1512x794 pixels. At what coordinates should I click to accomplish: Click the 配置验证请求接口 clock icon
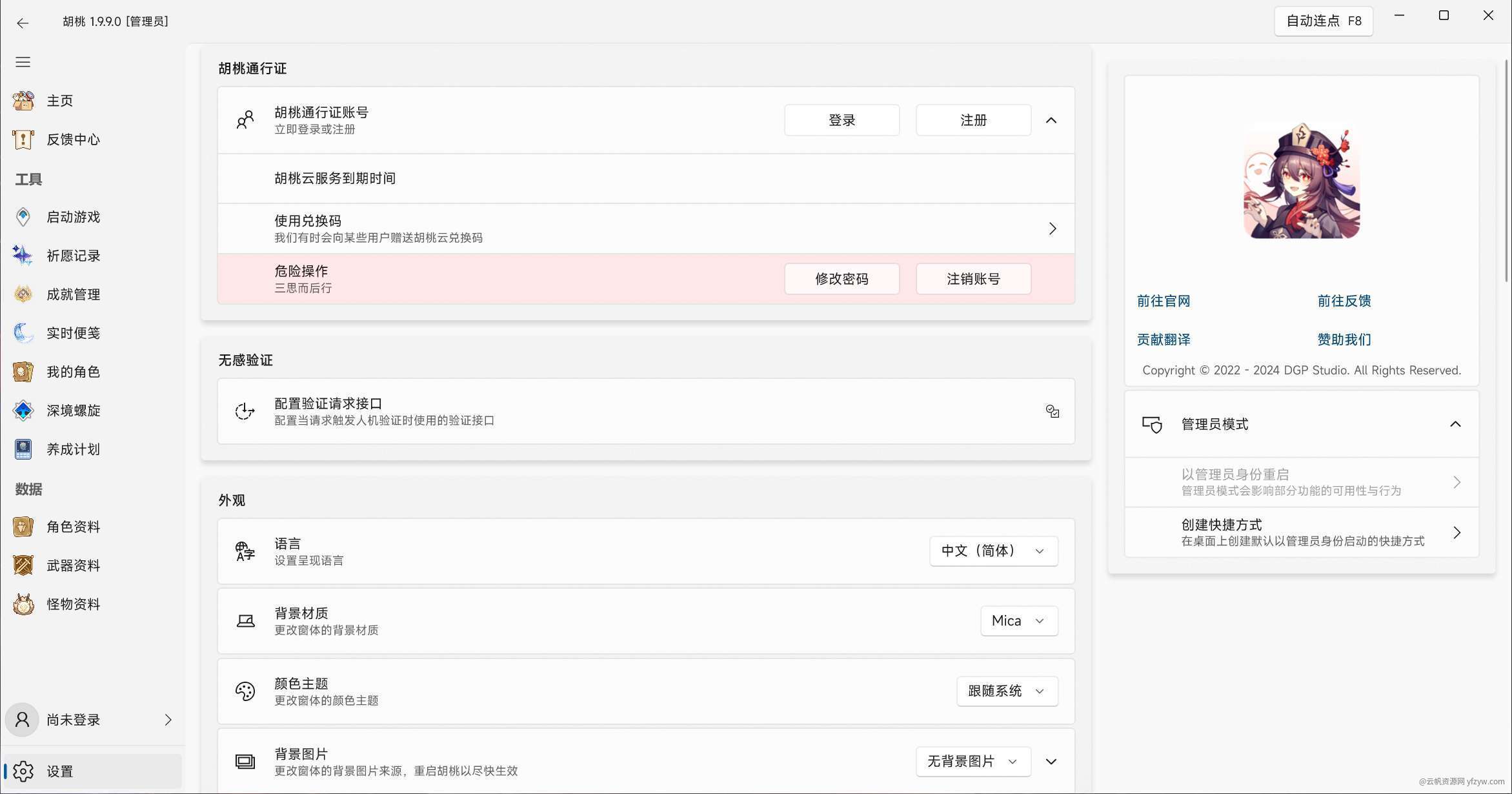click(x=245, y=411)
